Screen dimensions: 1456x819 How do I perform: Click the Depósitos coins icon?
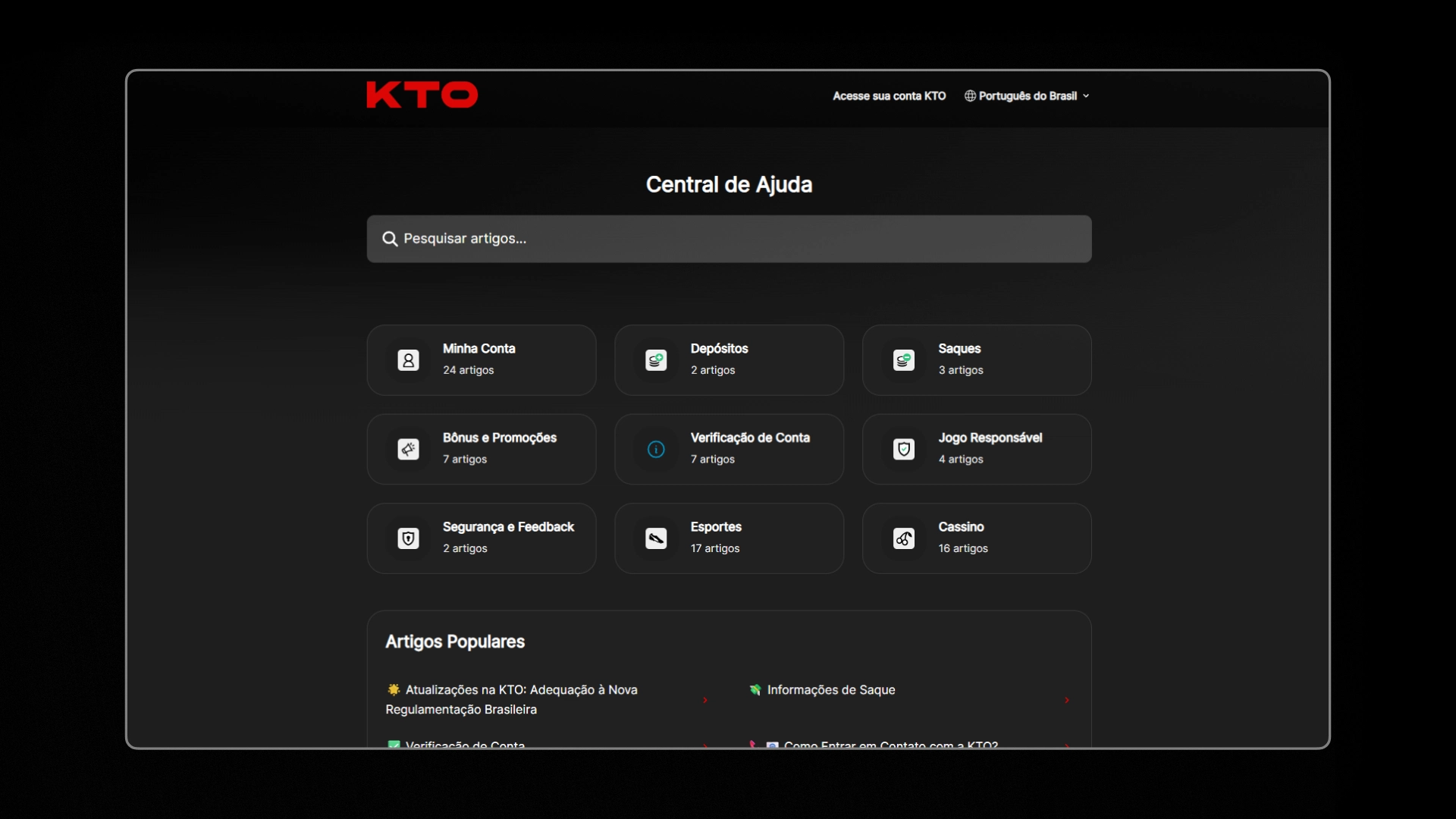coord(655,360)
